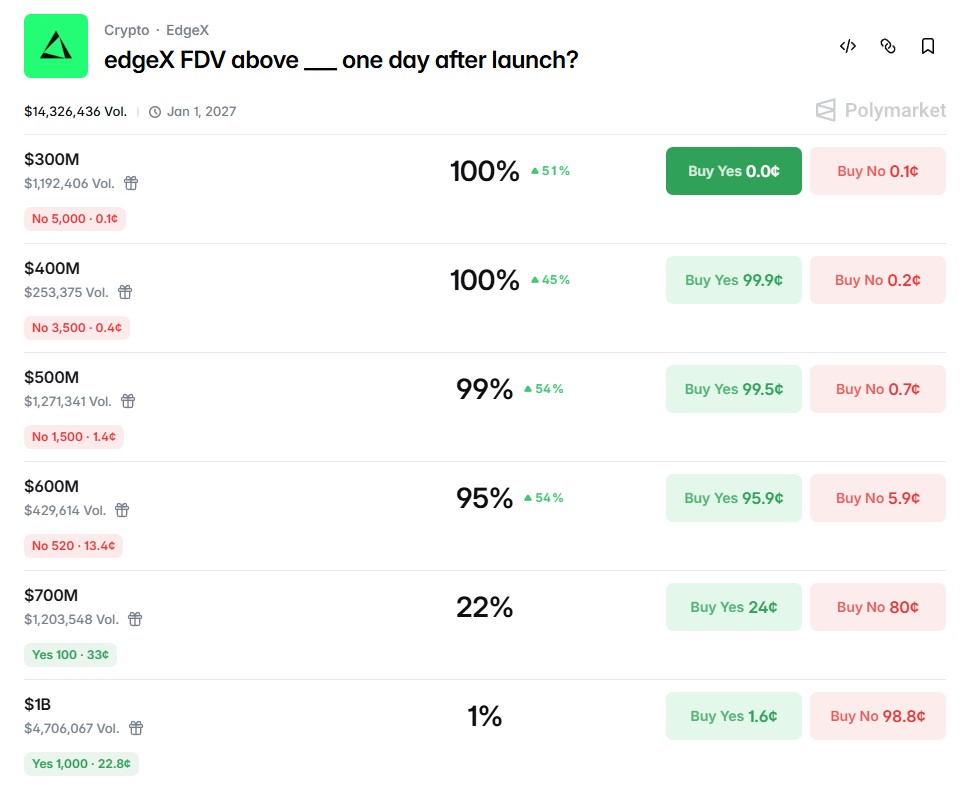
Task: Click the rewards gift icon for $1B
Action: coord(136,728)
